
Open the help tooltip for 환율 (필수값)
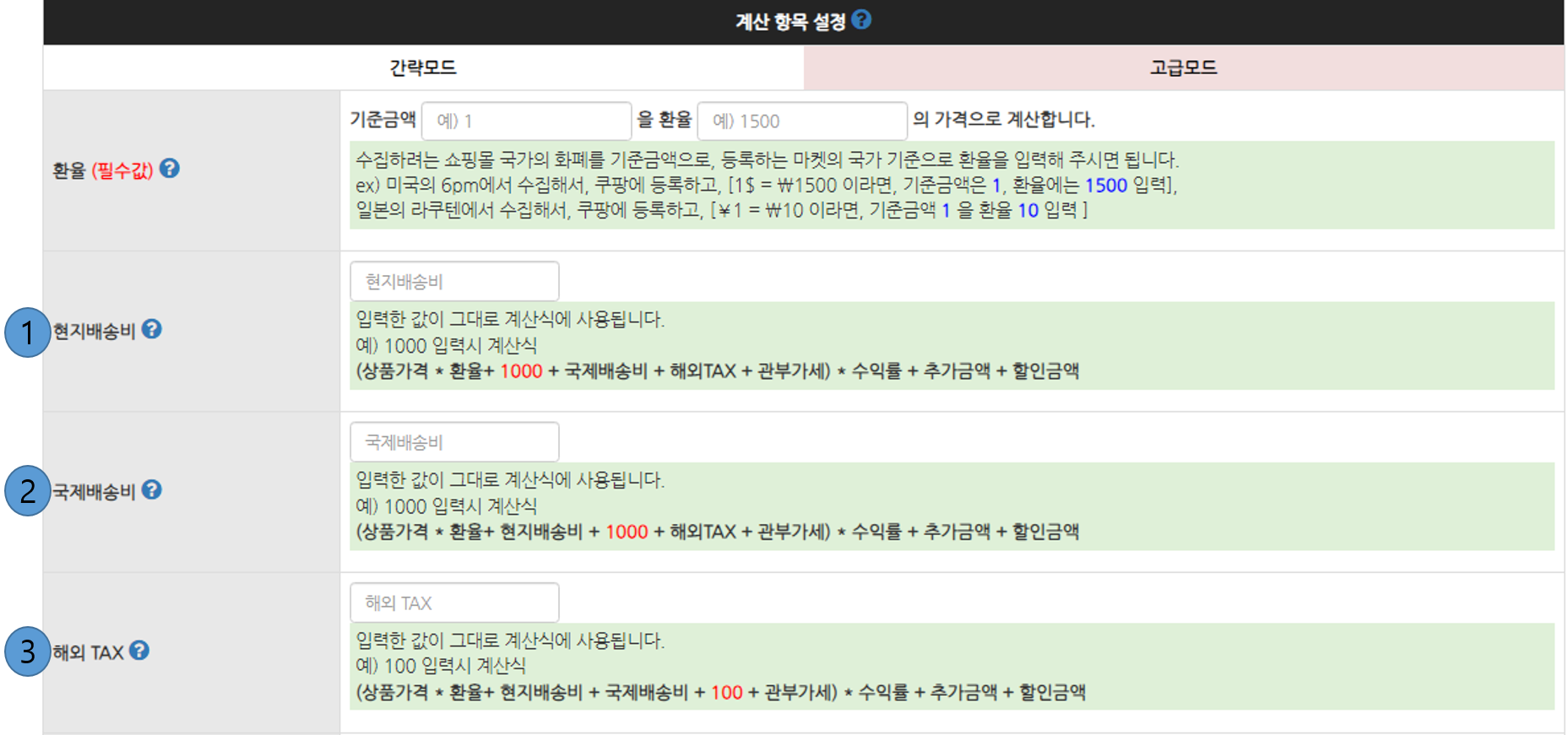170,169
